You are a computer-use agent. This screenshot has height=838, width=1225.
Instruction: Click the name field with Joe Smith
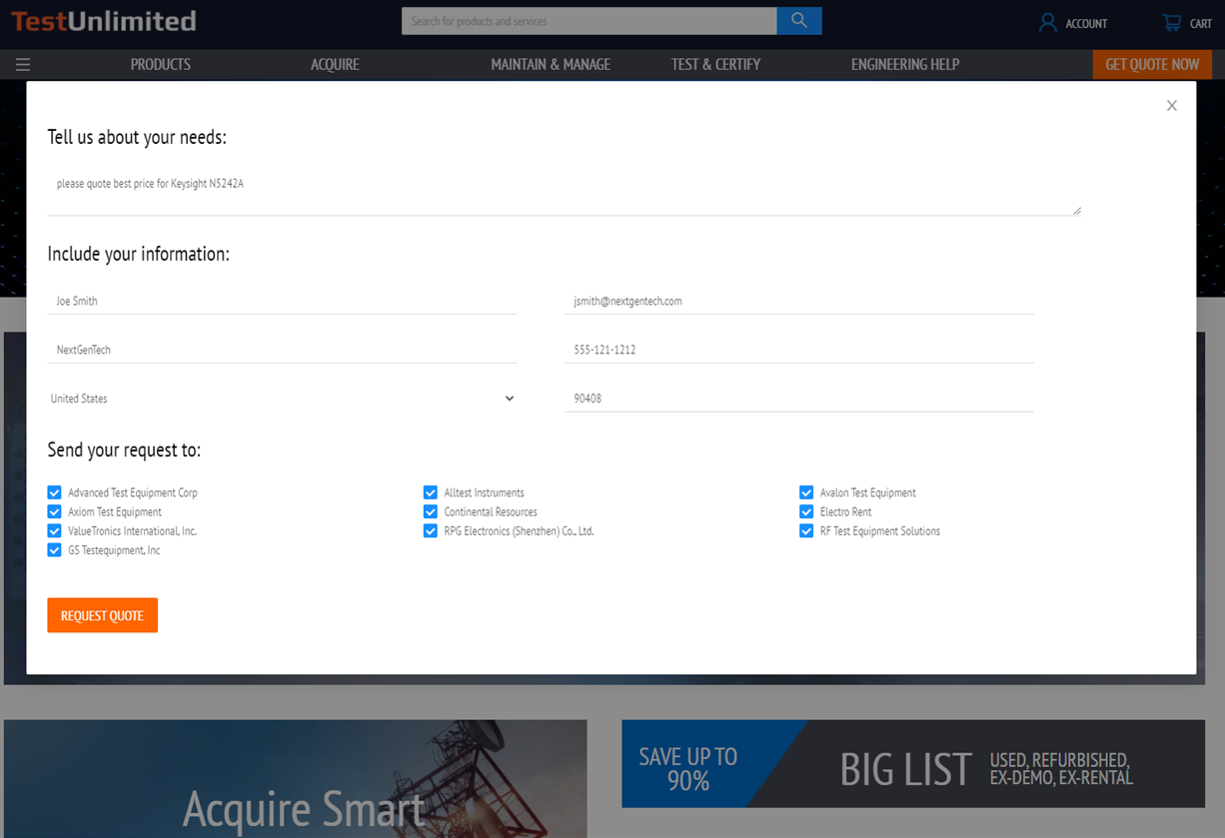click(282, 301)
